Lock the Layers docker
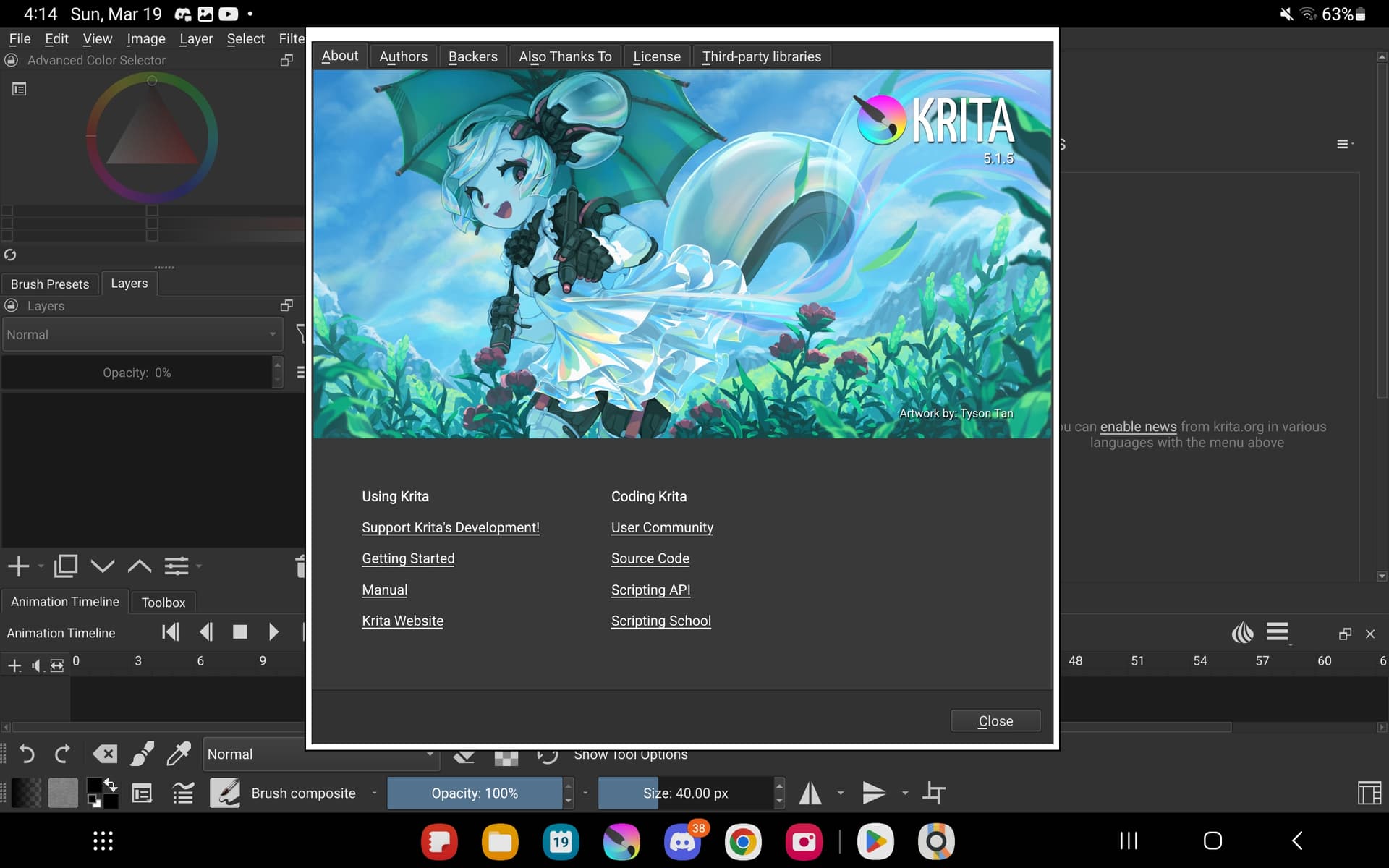1389x868 pixels. tap(12, 306)
